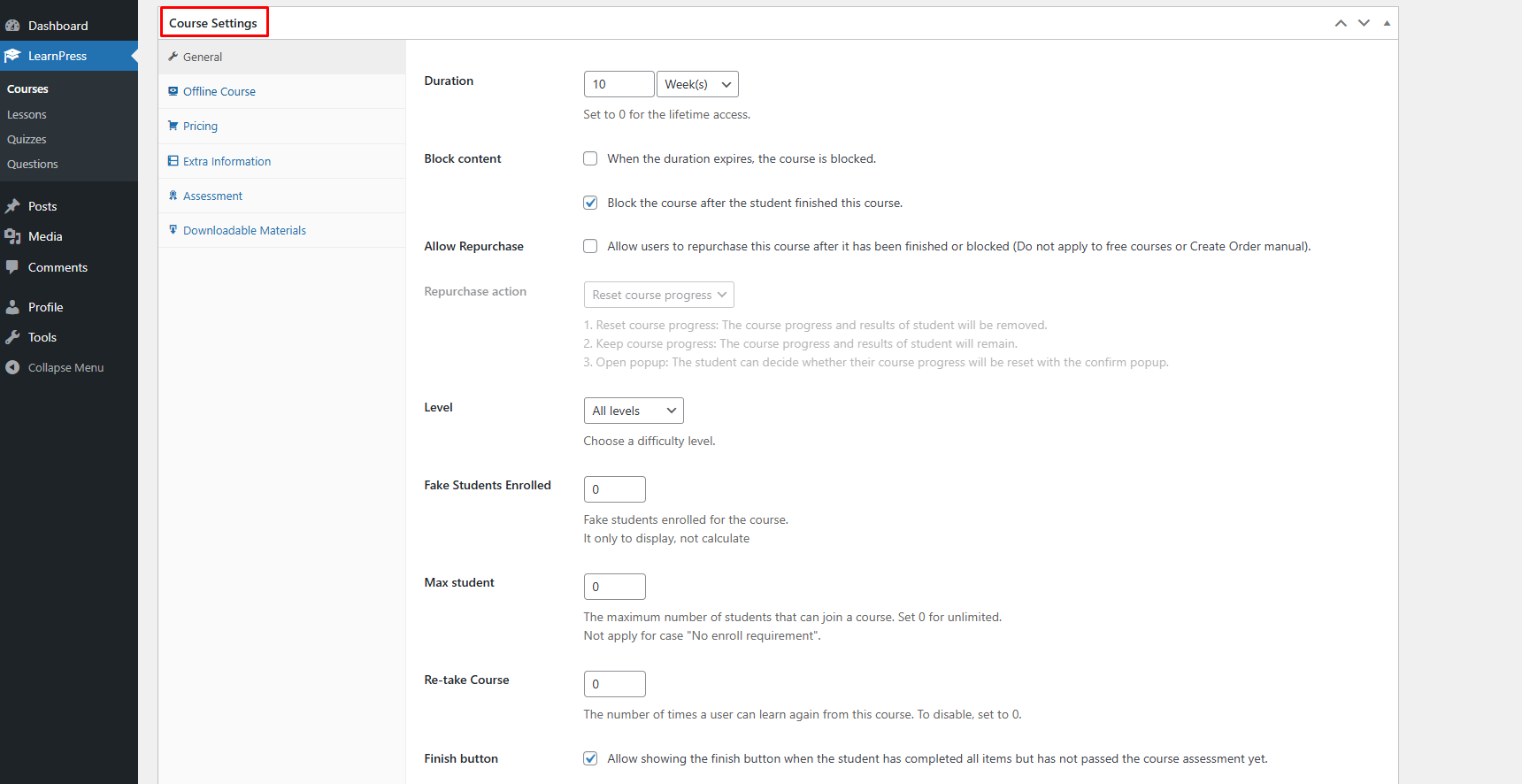The width and height of the screenshot is (1522, 784).
Task: Click the Profile user icon
Action: (12, 307)
